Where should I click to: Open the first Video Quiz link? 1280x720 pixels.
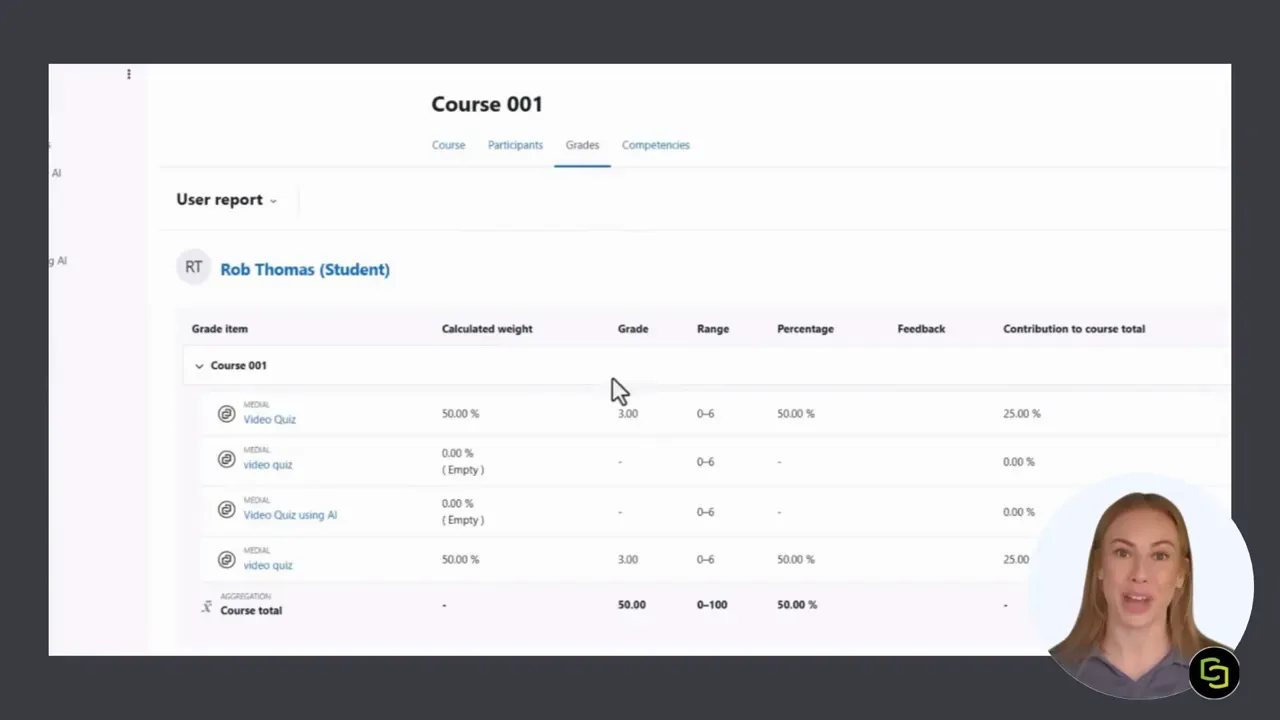coord(270,419)
